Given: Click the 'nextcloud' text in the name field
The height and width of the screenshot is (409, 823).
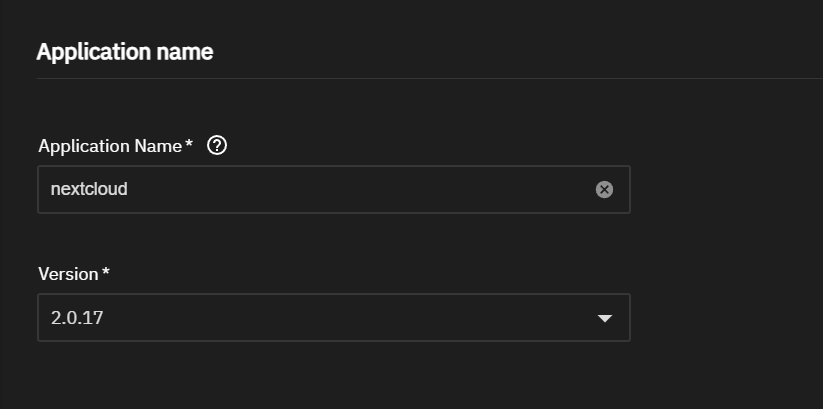Looking at the screenshot, I should point(89,188).
